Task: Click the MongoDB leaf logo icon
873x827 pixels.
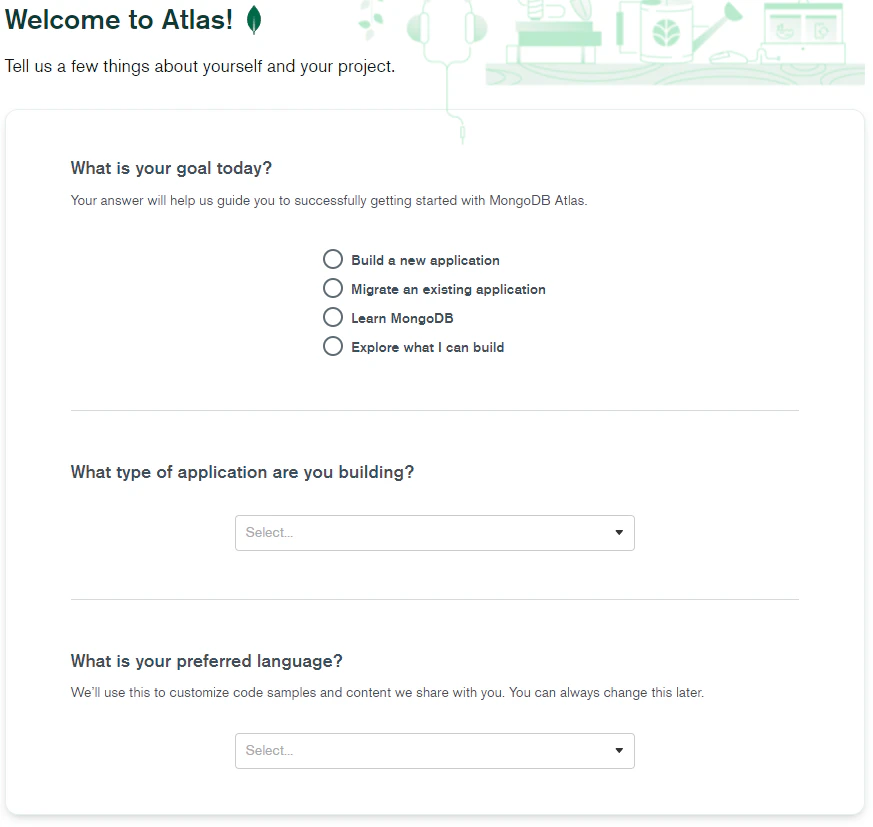Action: point(254,19)
